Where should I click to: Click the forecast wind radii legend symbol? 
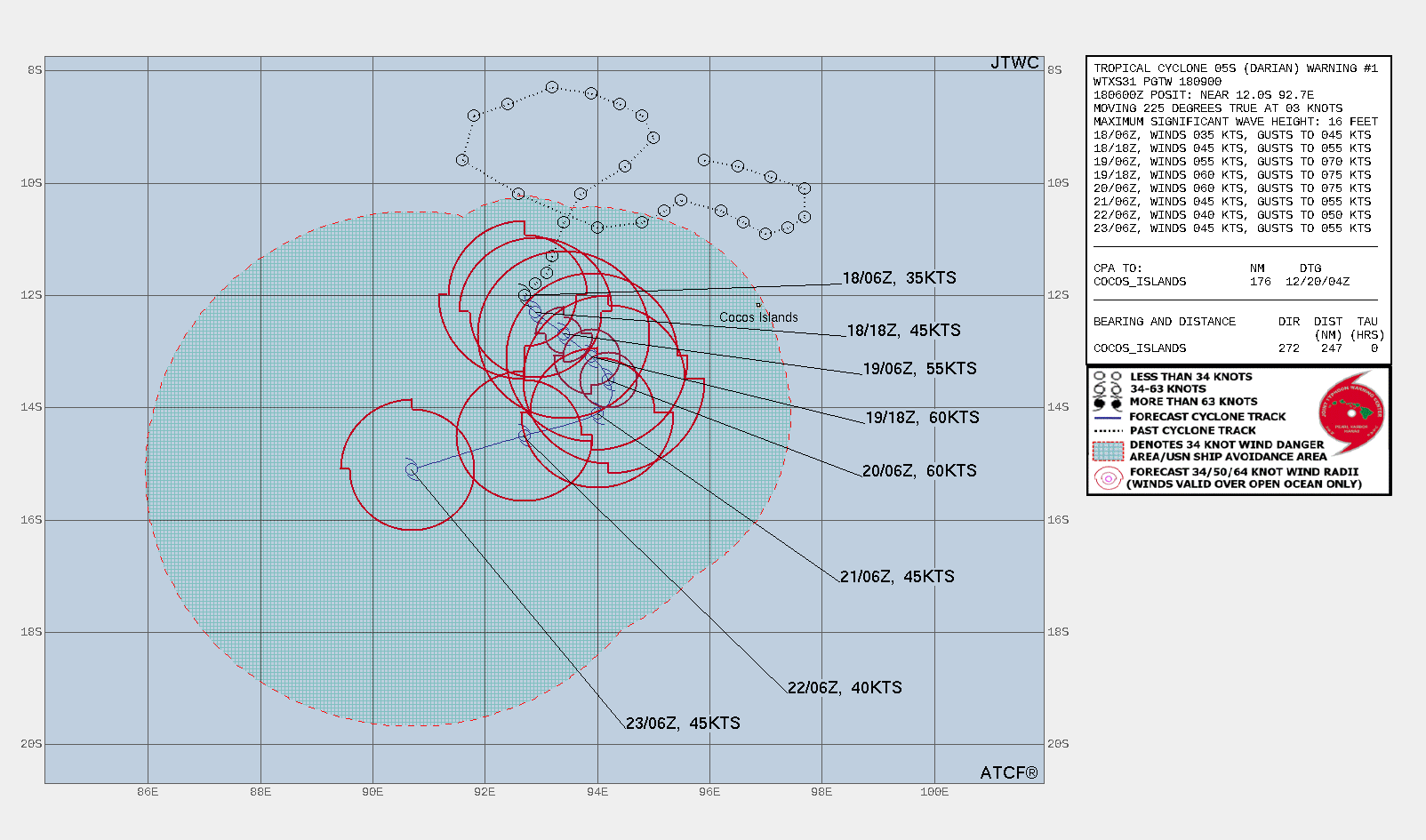tap(1109, 478)
